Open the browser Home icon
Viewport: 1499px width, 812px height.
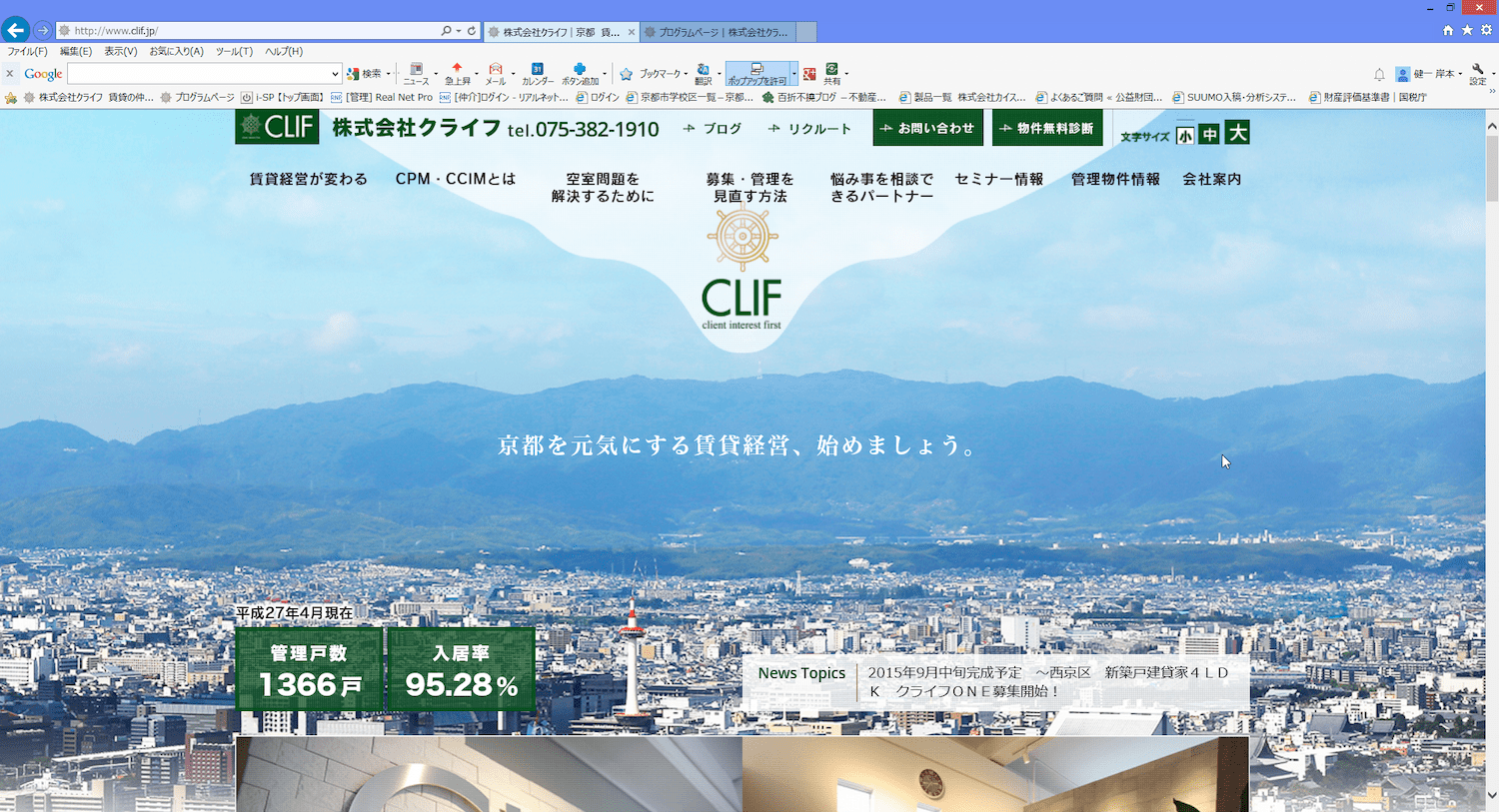(x=1448, y=30)
